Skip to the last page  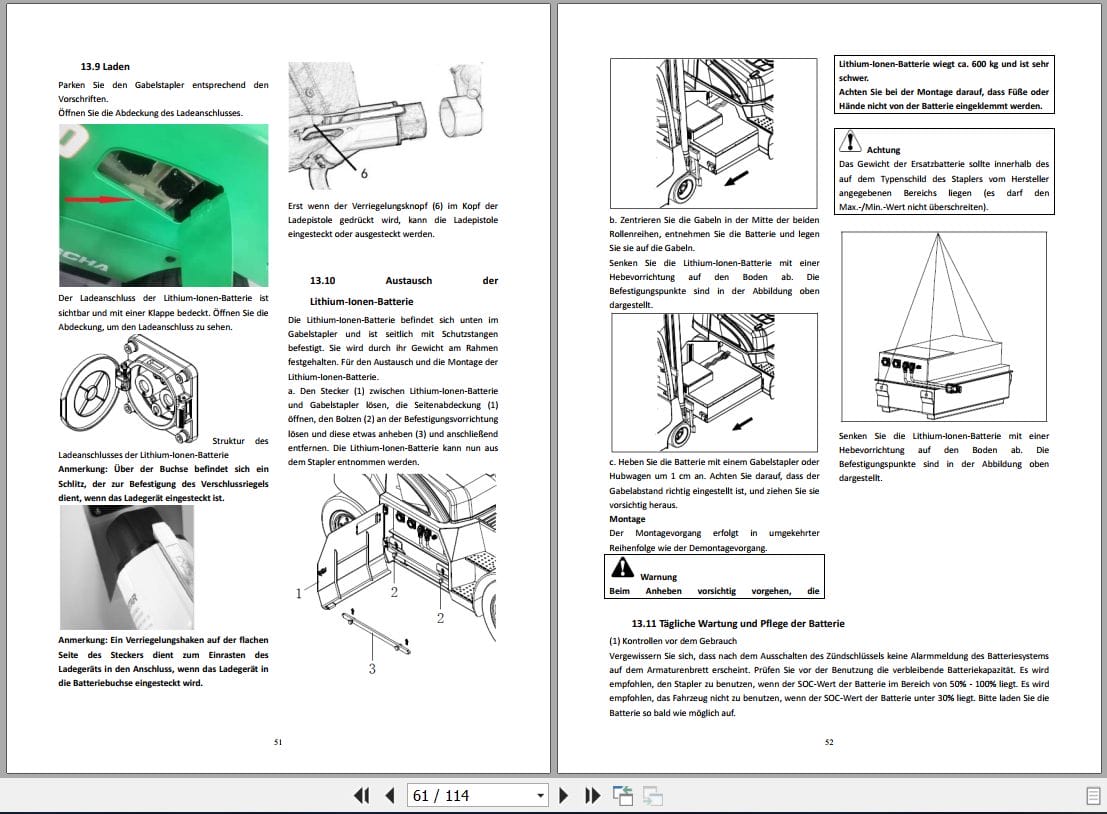(x=593, y=795)
